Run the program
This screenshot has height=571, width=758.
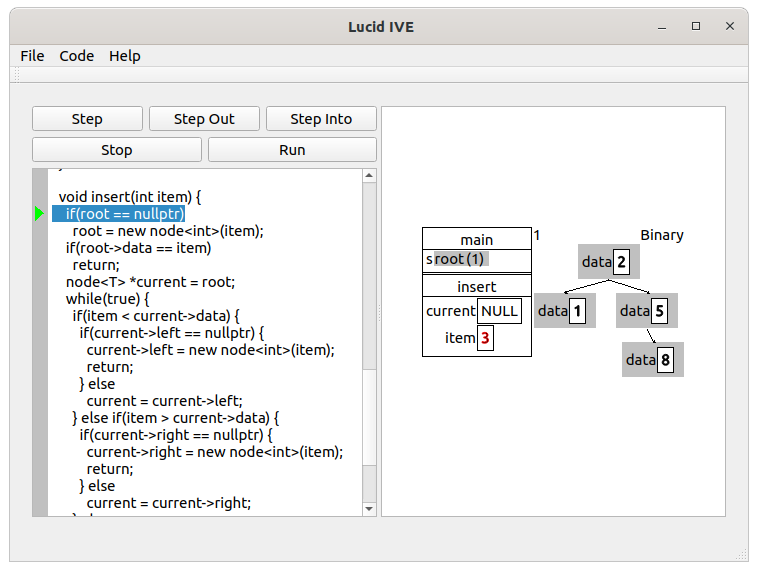pos(292,150)
